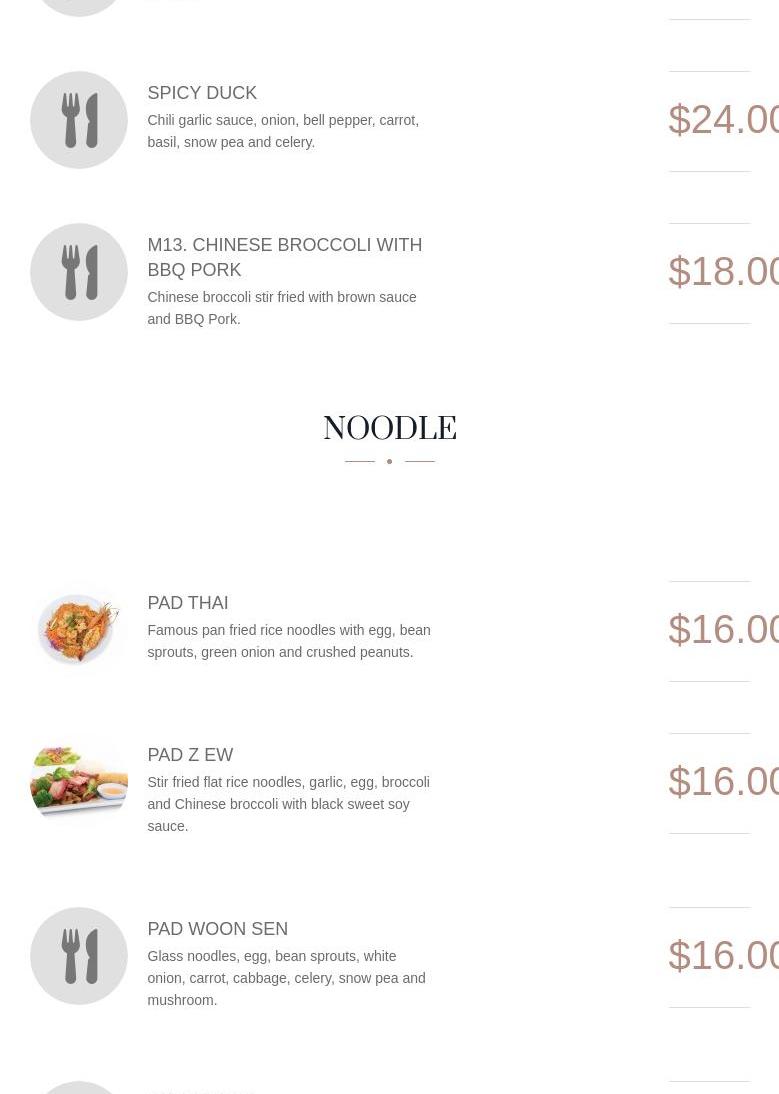Select the PAD WOON SEN item title
The width and height of the screenshot is (779, 1094).
[x=217, y=929]
